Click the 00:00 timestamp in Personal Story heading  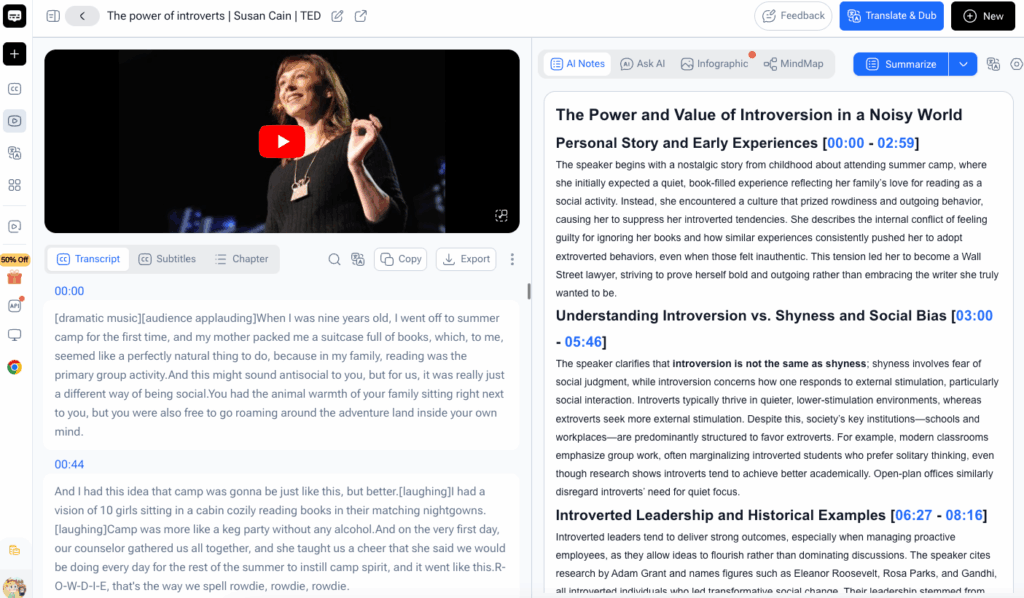[x=846, y=143]
